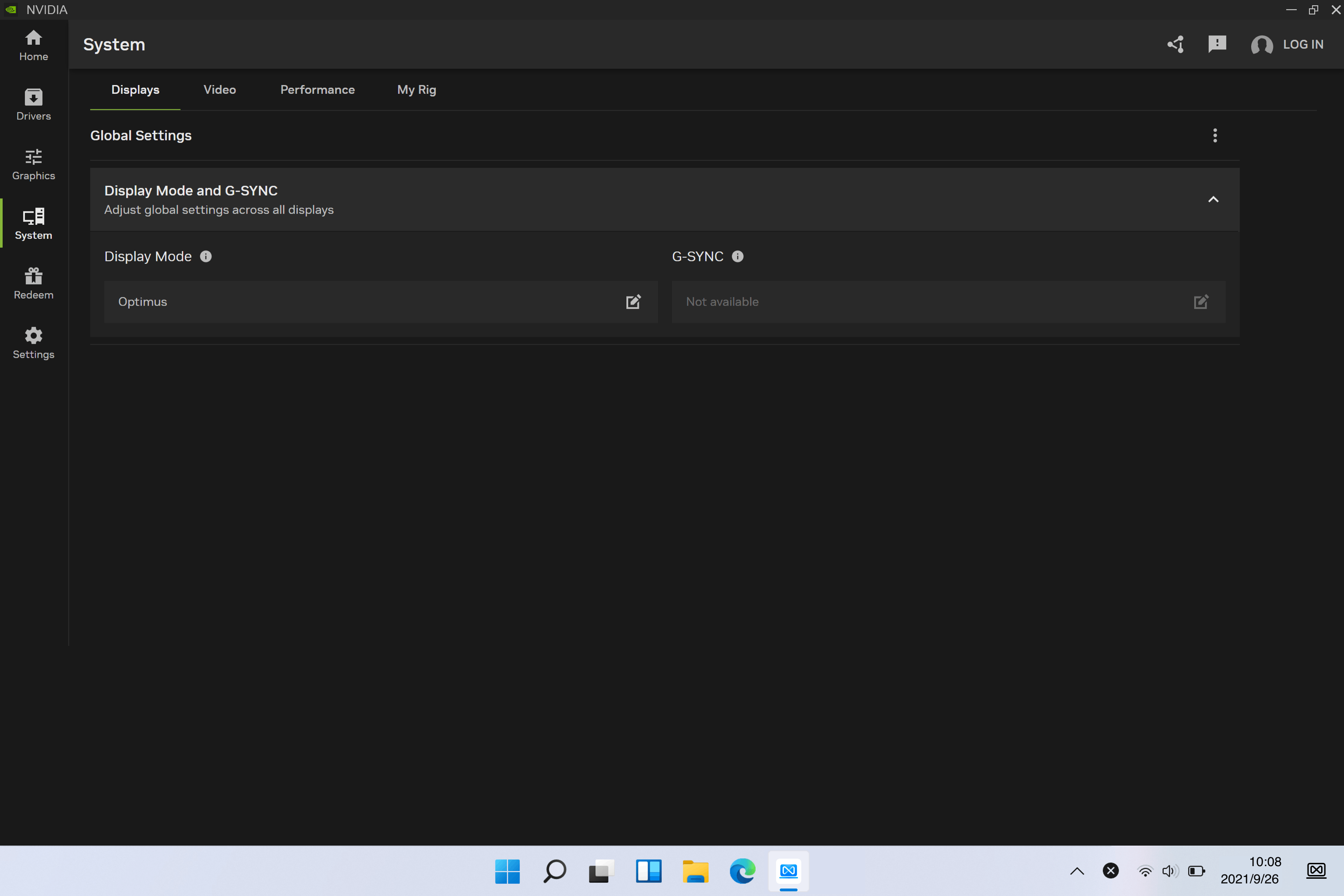This screenshot has height=896, width=1344.
Task: Open Windows taskbar search
Action: point(554,871)
